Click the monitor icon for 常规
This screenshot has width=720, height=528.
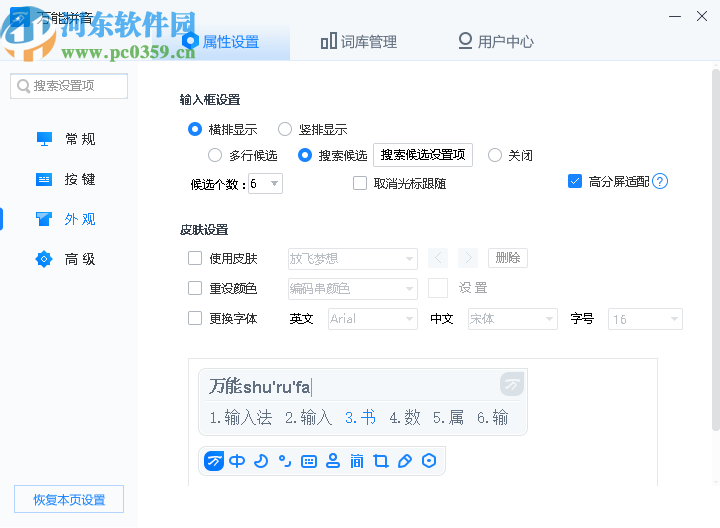pos(45,139)
